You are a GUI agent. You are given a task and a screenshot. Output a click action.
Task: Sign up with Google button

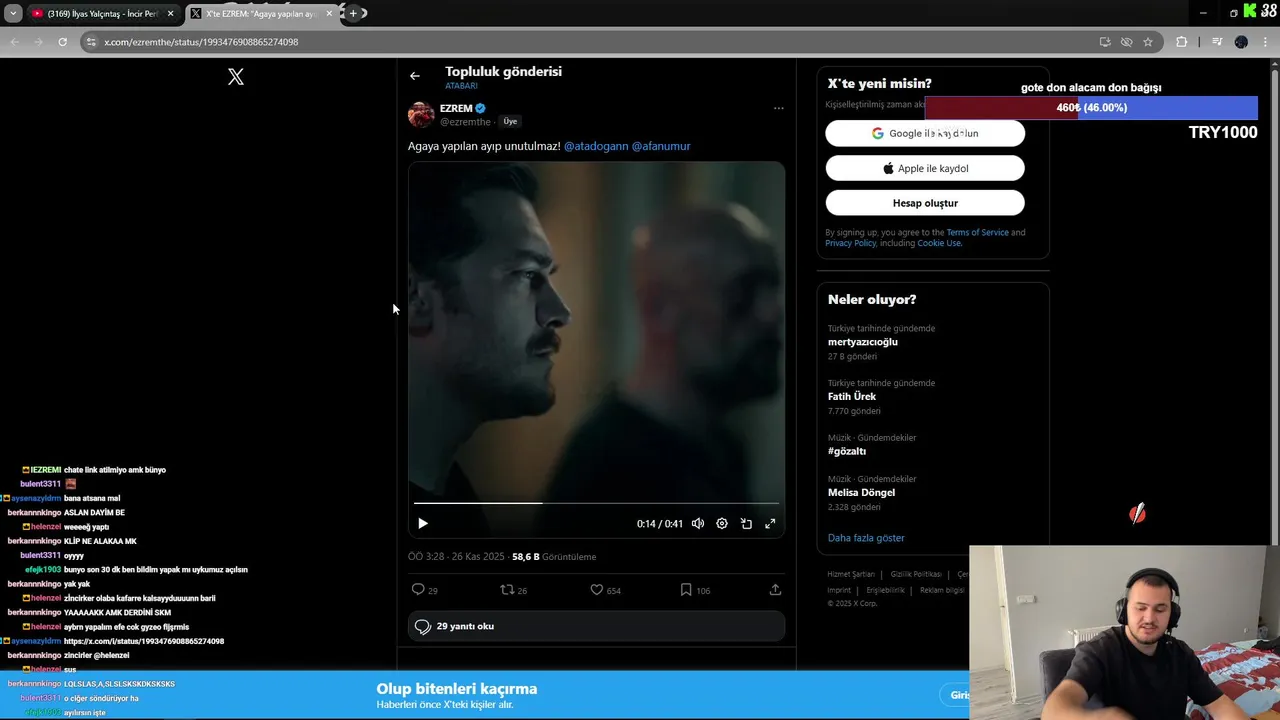pyautogui.click(x=925, y=133)
